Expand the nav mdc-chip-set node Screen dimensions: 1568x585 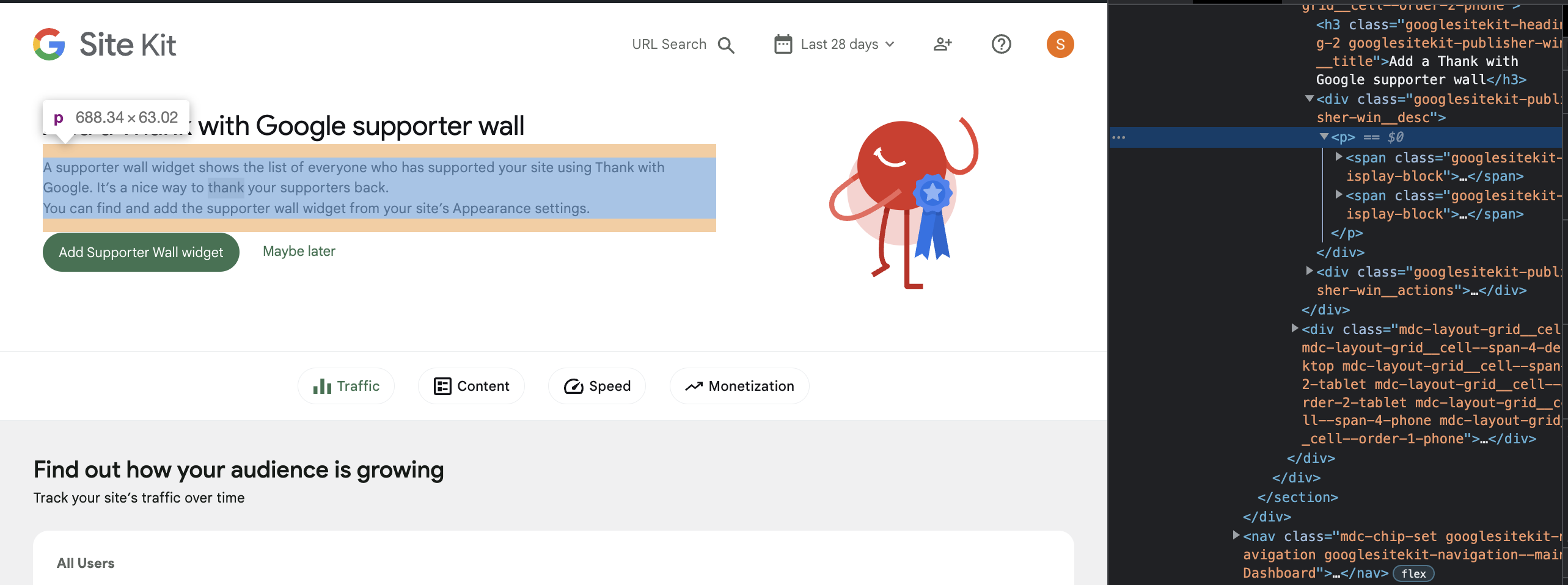[x=1236, y=536]
